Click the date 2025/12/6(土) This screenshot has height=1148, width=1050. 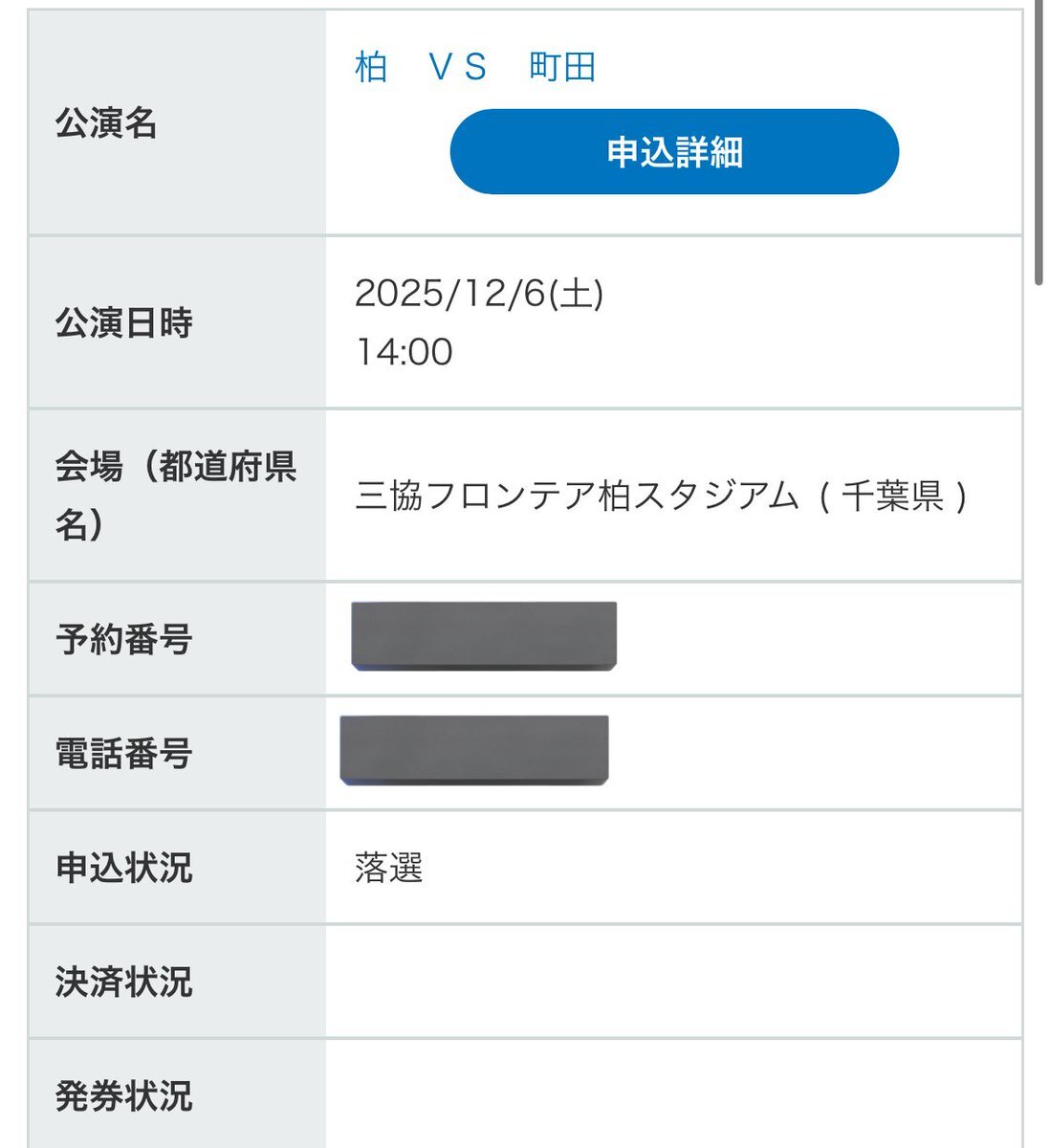478,293
